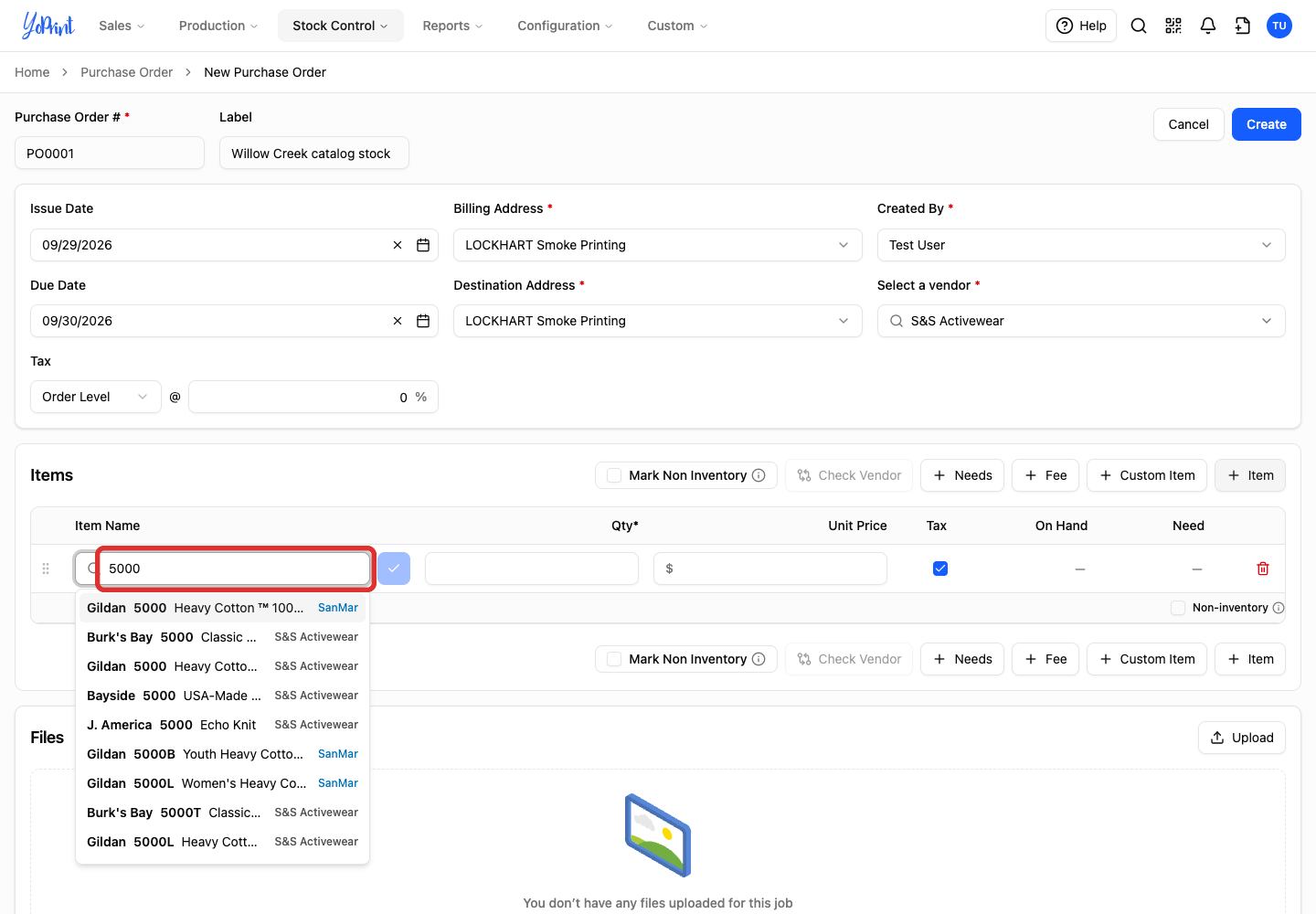
Task: Click the YoPrint logo
Action: (x=48, y=26)
